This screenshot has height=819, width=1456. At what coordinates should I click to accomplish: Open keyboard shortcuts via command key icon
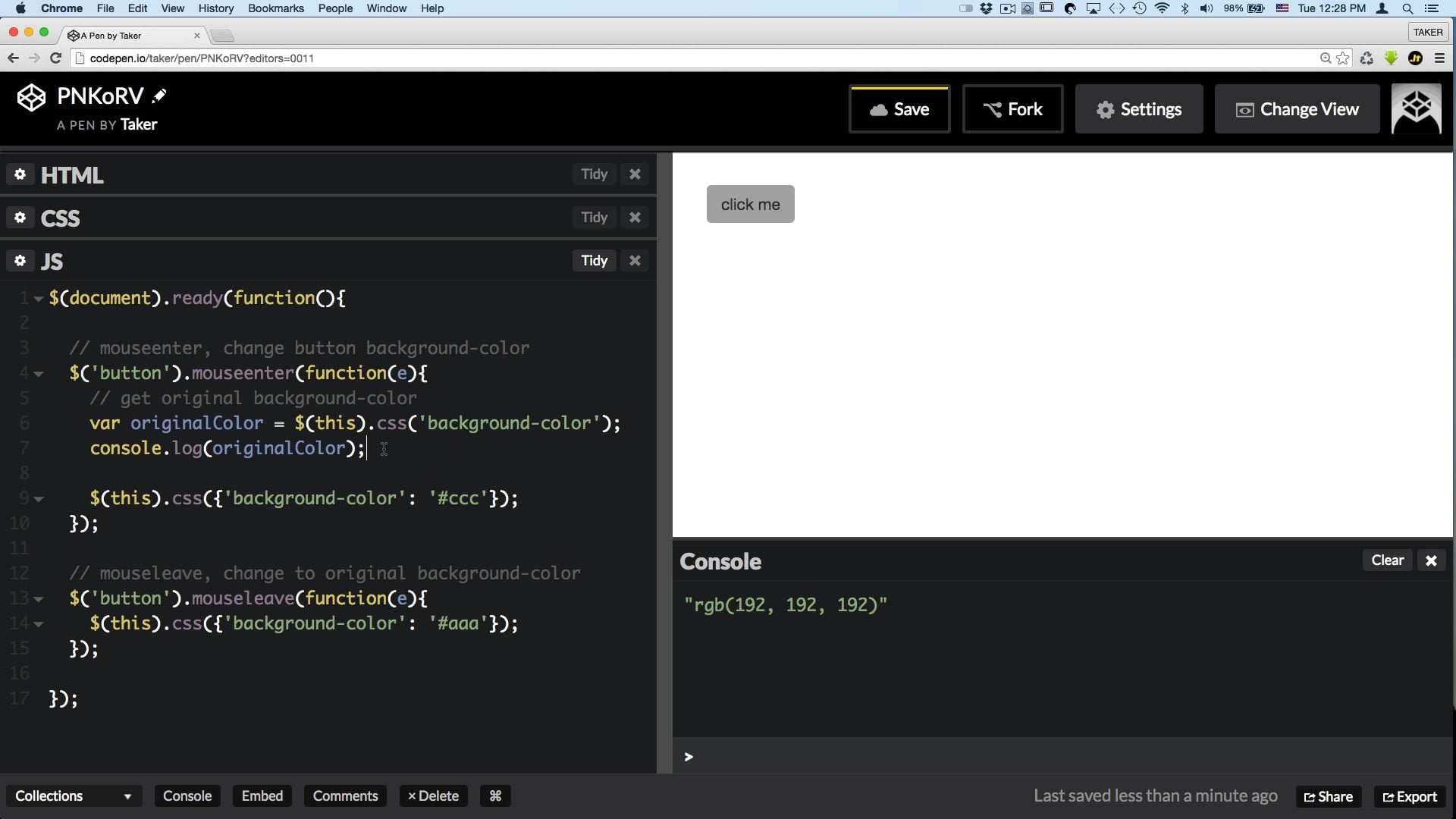pyautogui.click(x=494, y=795)
